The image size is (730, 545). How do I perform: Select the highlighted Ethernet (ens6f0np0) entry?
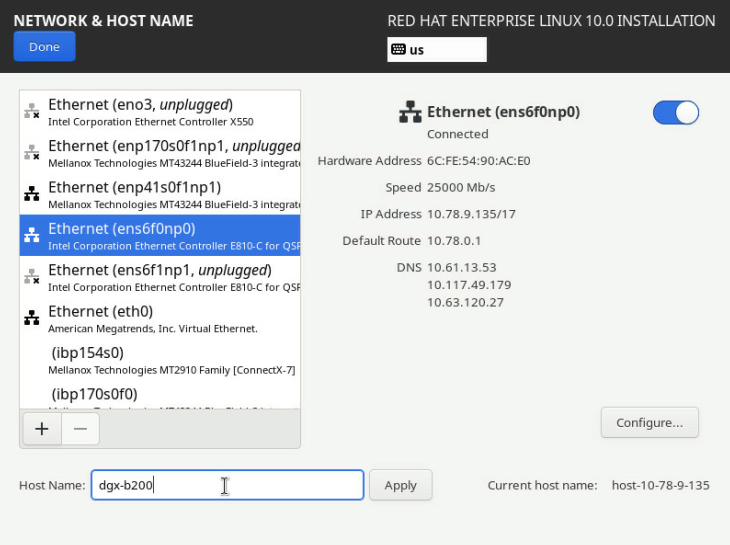160,235
